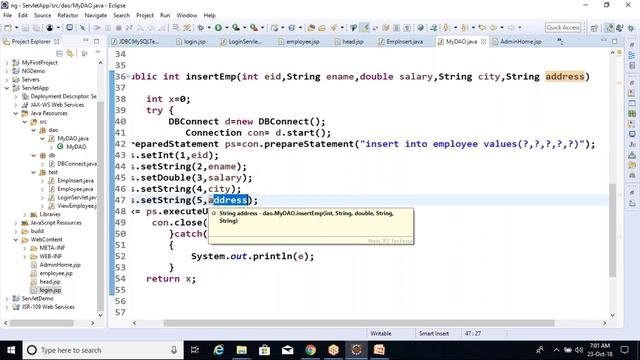Expand the MyFirstProject tree node

(7, 63)
